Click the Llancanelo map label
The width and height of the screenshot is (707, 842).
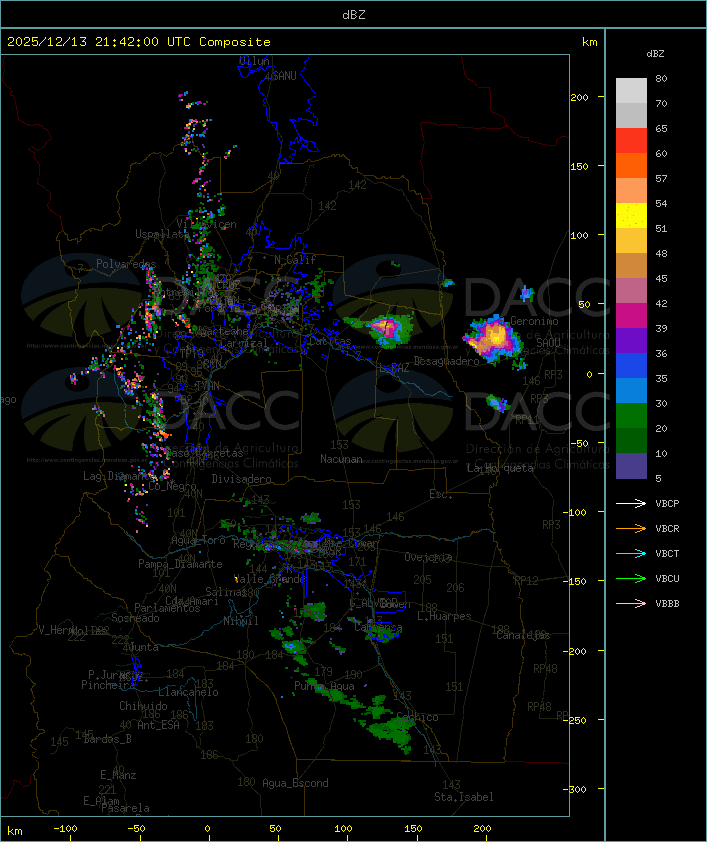pyautogui.click(x=188, y=692)
